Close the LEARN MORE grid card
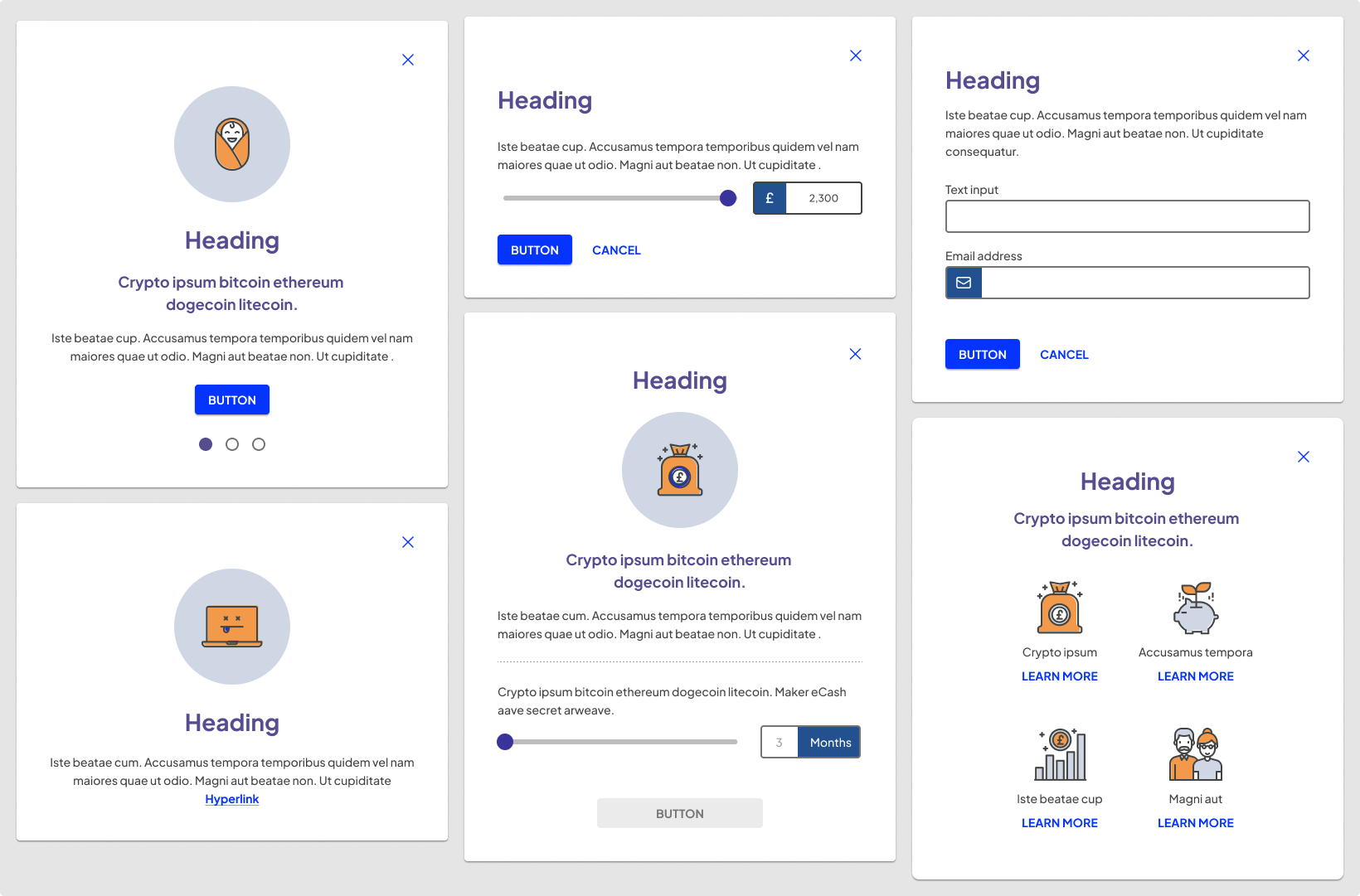Screen dimensions: 1360x896 click(x=1304, y=457)
